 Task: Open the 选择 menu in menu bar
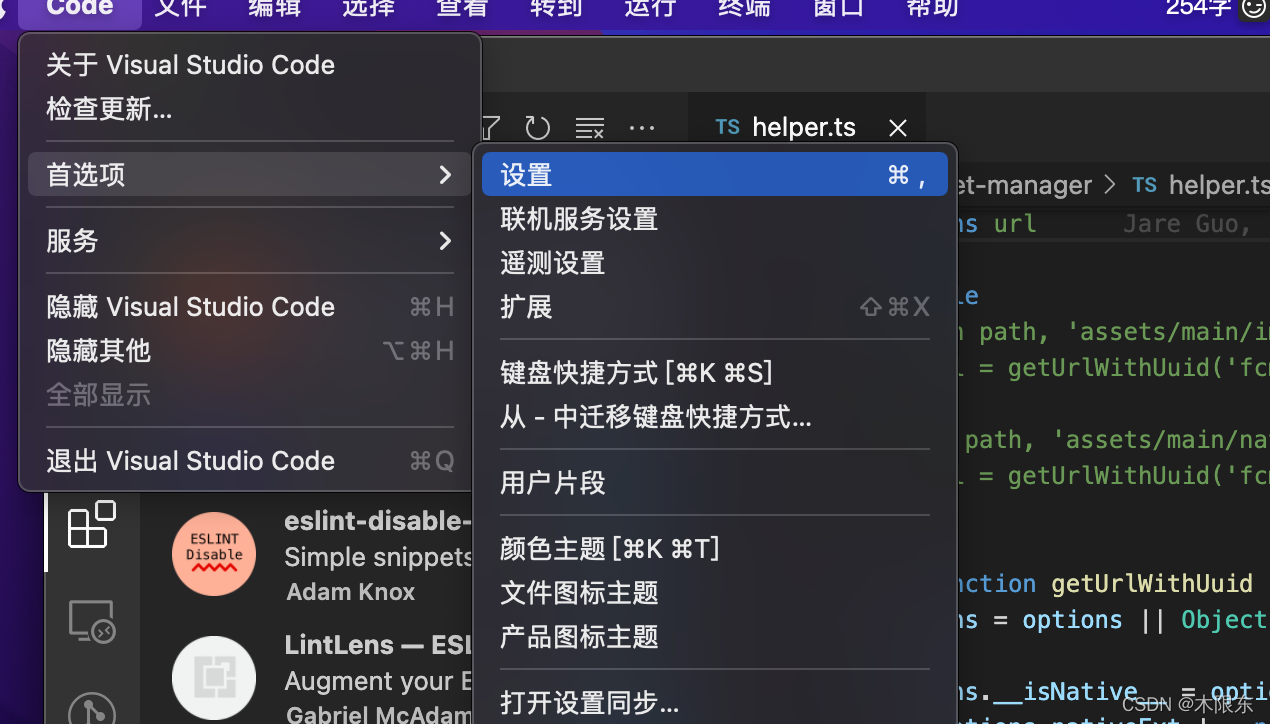(x=369, y=8)
